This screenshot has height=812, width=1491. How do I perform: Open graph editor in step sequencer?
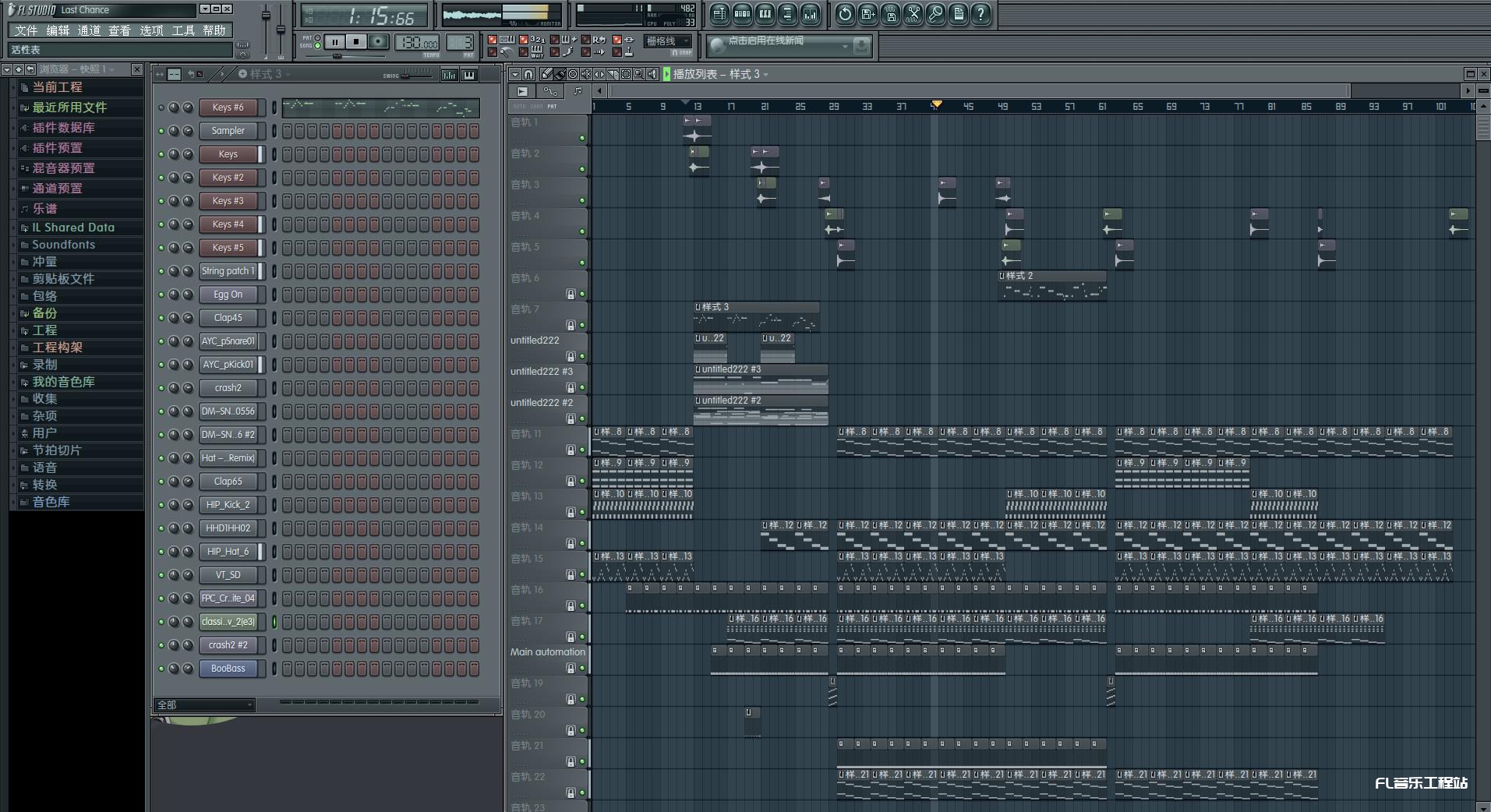coord(450,75)
